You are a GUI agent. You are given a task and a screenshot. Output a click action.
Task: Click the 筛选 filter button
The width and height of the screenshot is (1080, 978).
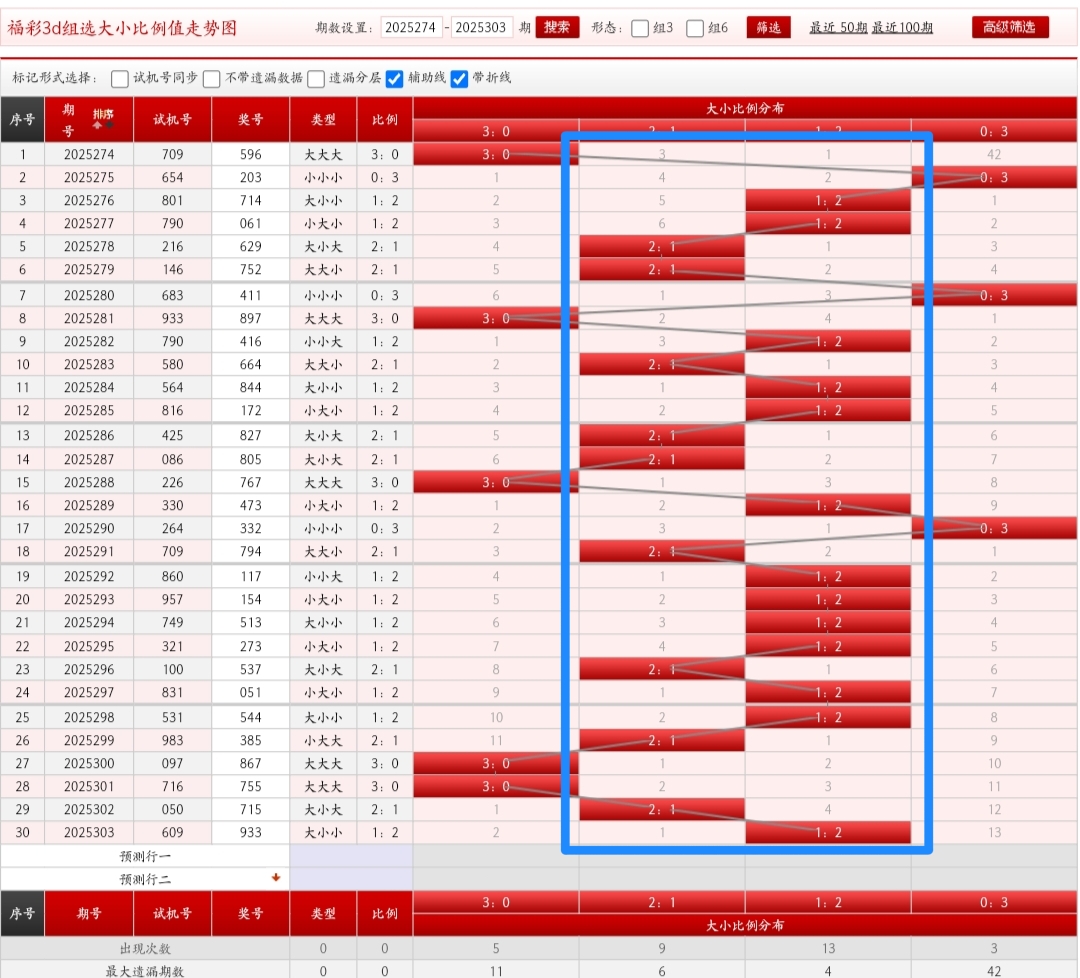[768, 27]
